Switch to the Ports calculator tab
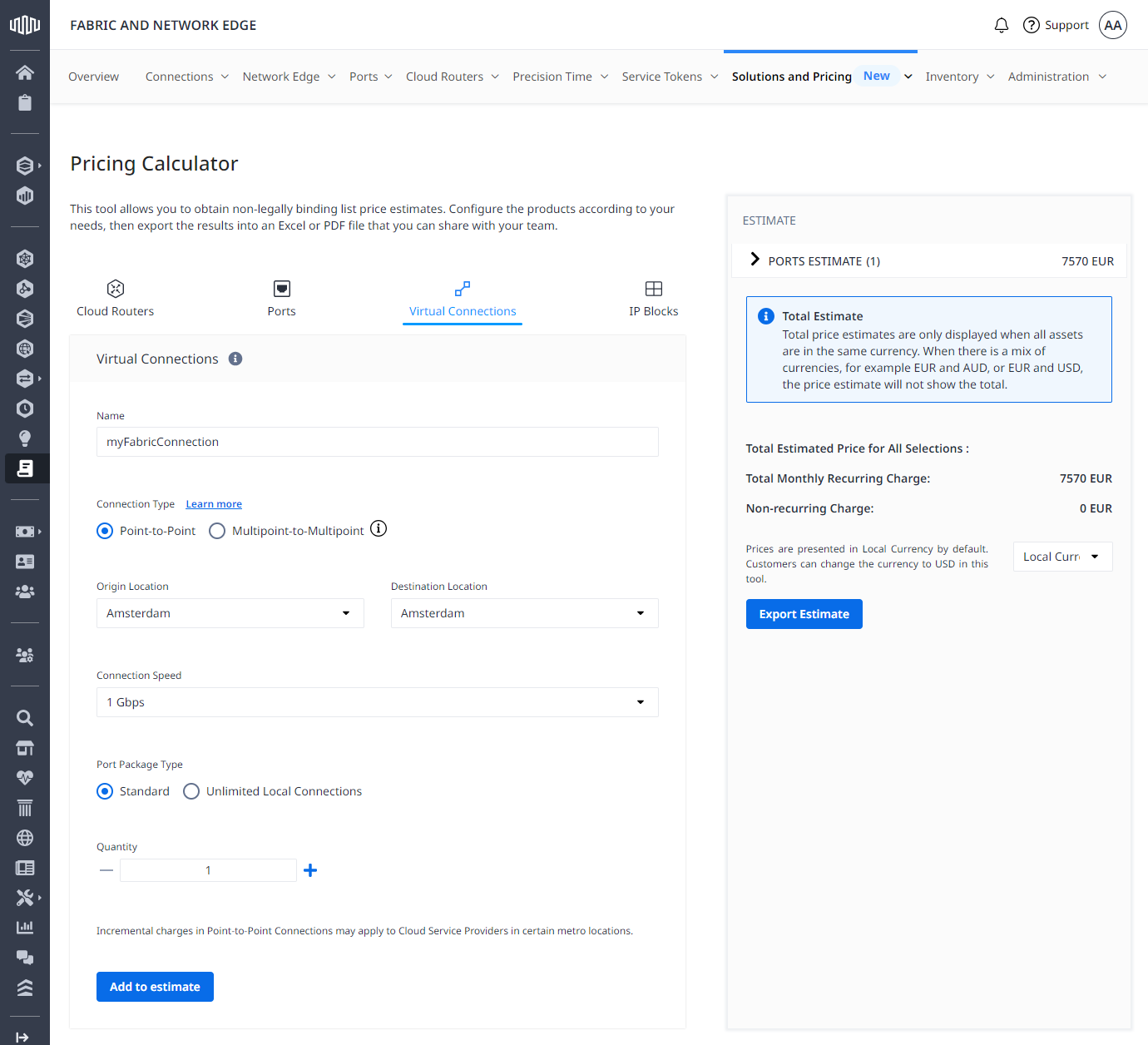Viewport: 1148px width, 1045px height. (x=282, y=300)
